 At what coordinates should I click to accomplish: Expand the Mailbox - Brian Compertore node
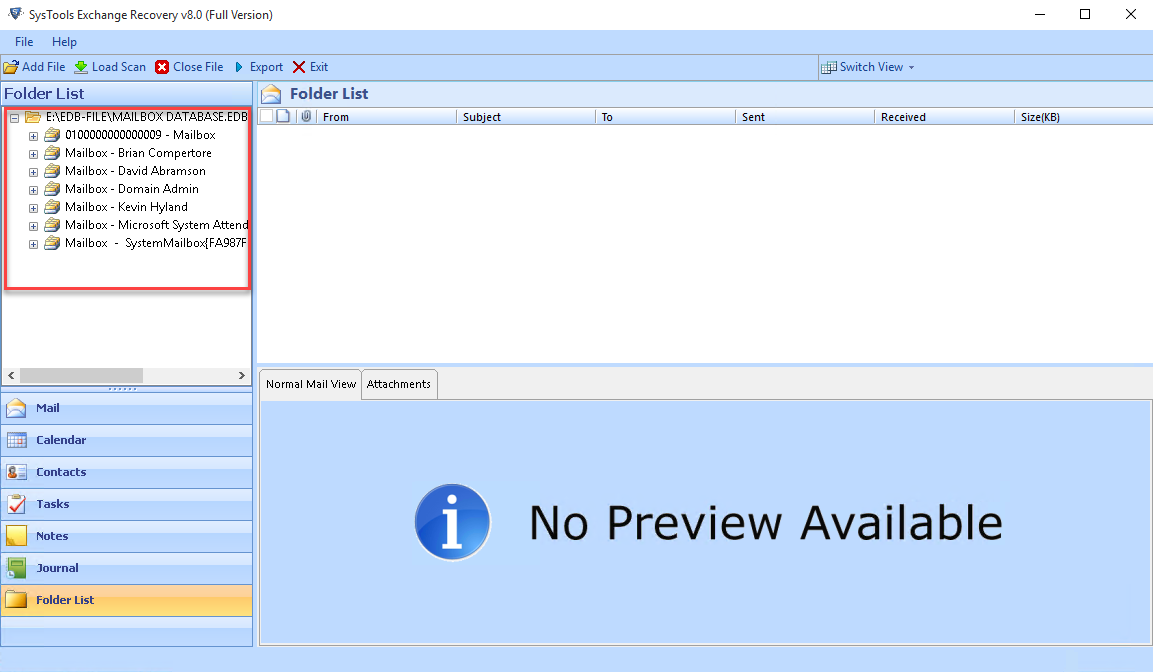pyautogui.click(x=33, y=154)
